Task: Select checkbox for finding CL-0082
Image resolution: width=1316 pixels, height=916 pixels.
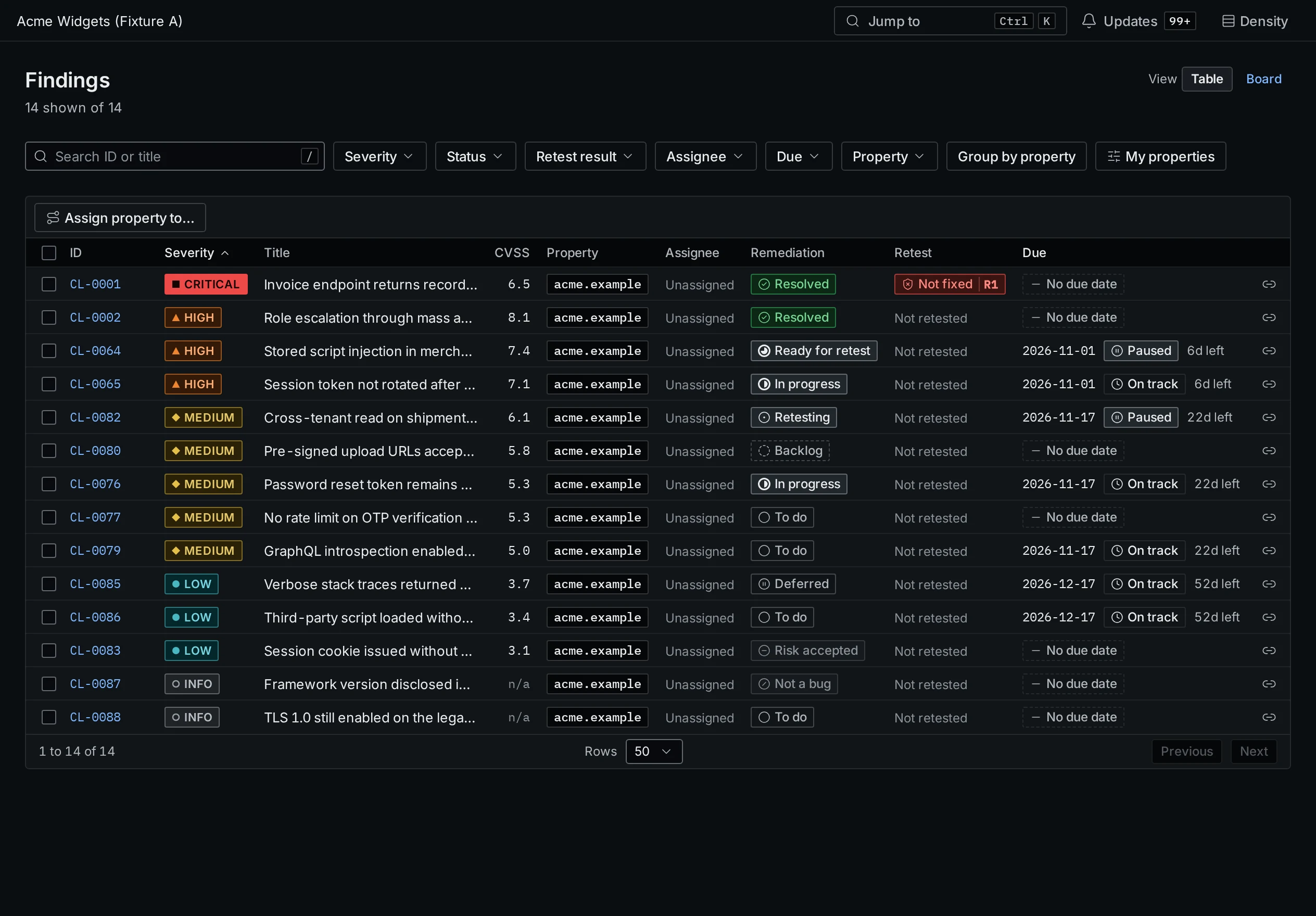Action: click(49, 417)
